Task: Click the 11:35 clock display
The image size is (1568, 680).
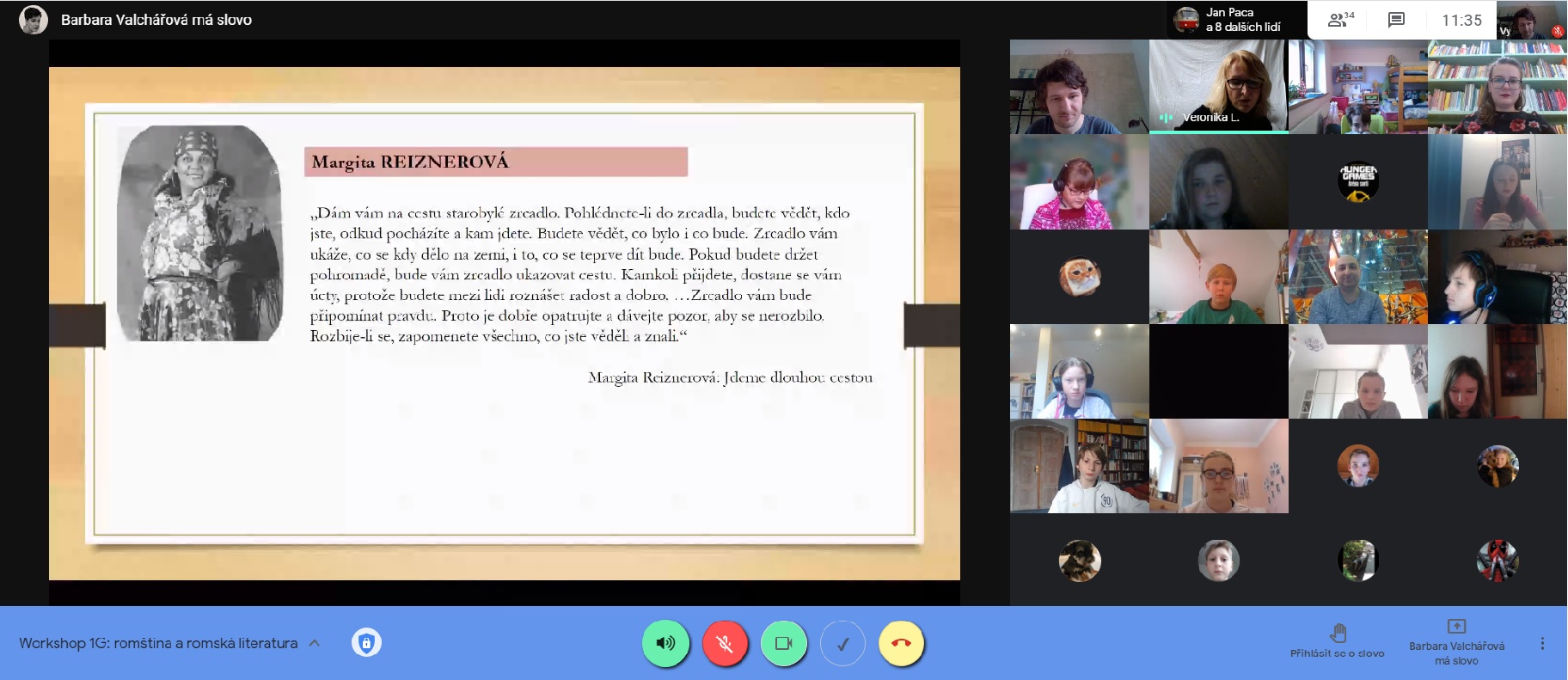Action: coord(1461,20)
